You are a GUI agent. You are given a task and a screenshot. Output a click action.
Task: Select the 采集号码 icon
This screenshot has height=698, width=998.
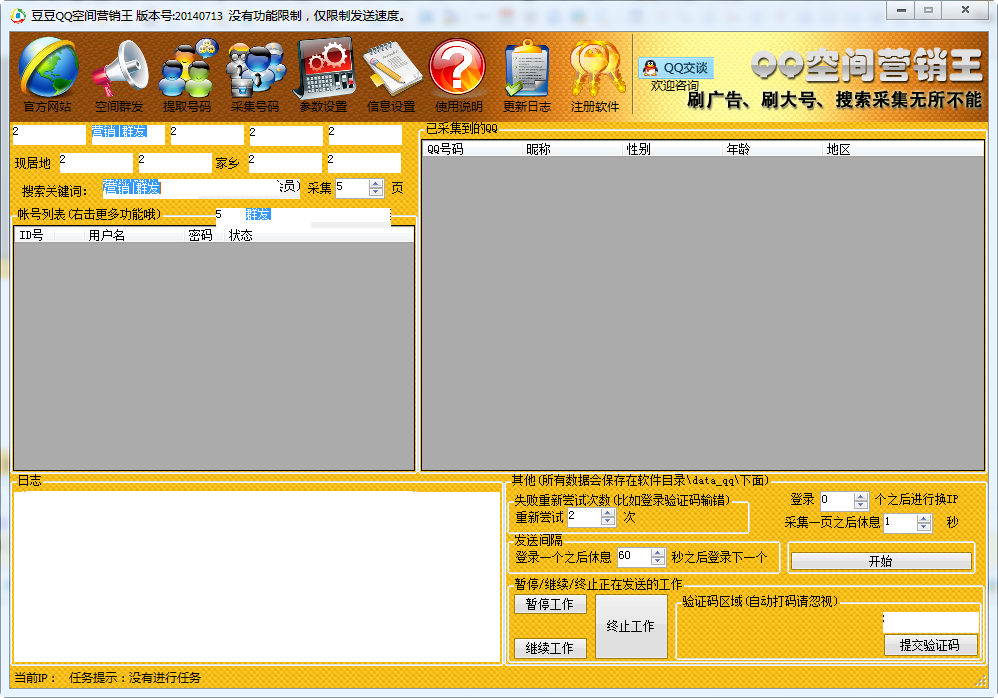[255, 76]
